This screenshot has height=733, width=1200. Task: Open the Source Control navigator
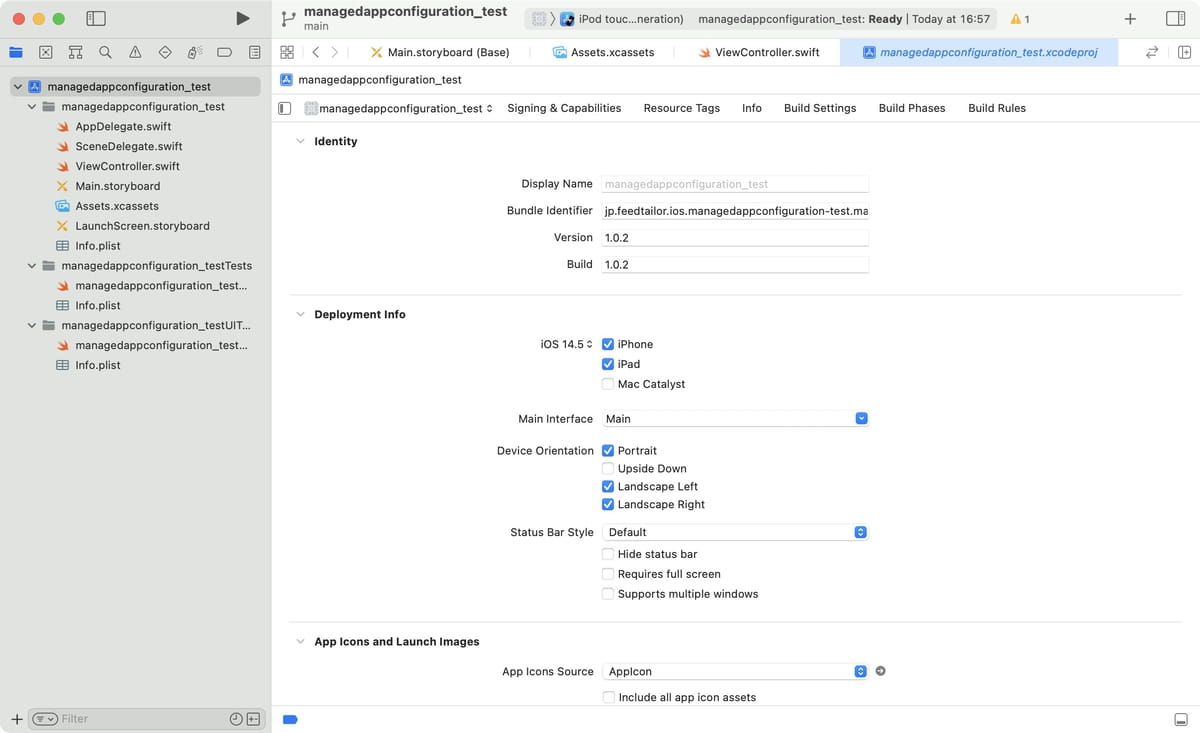pyautogui.click(x=46, y=52)
